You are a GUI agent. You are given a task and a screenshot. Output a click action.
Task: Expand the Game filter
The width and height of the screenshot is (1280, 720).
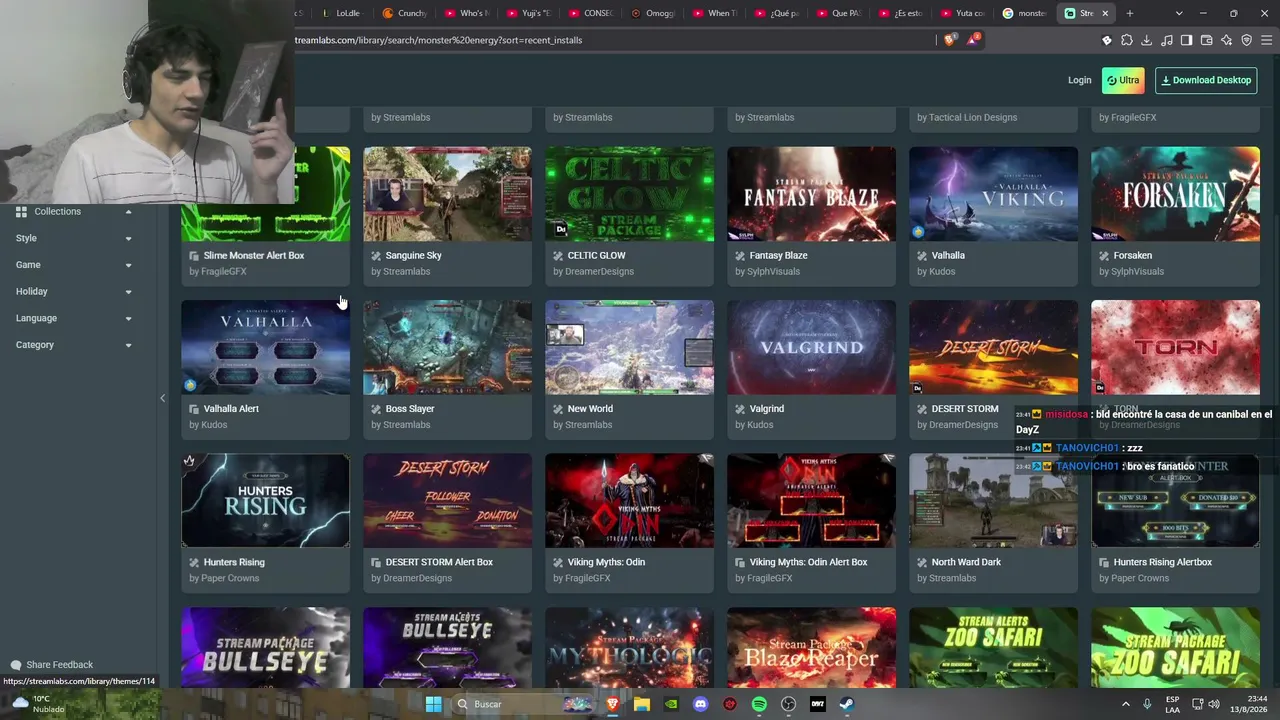[128, 265]
